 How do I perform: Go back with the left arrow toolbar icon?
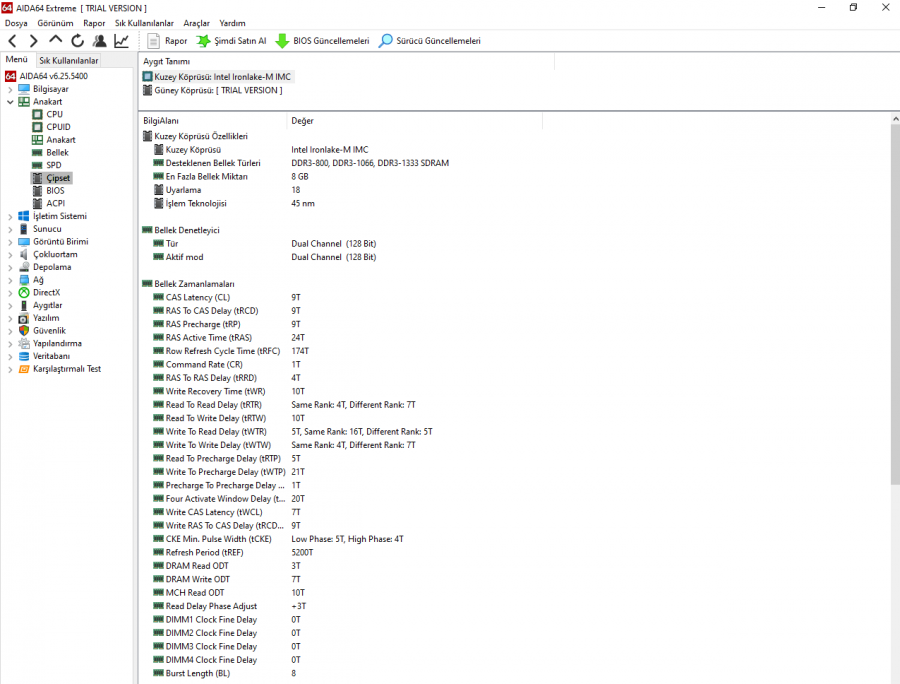(13, 41)
